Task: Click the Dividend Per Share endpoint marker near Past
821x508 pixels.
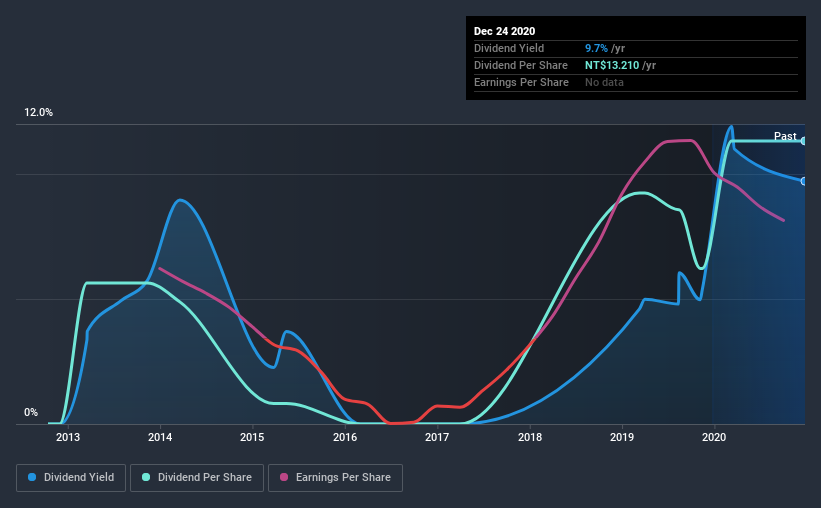Action: (804, 141)
